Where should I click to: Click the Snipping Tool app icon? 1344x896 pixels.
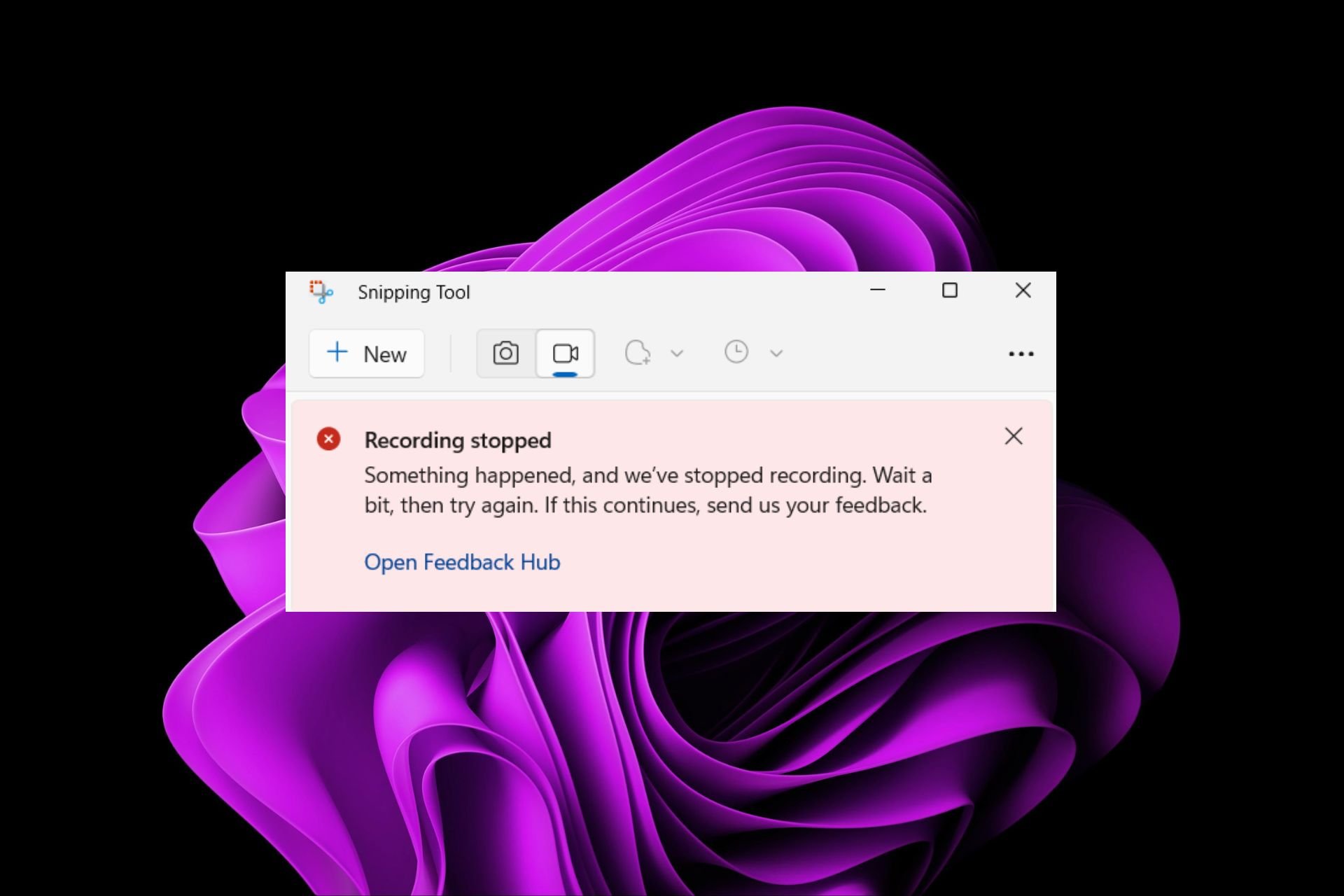pos(321,291)
